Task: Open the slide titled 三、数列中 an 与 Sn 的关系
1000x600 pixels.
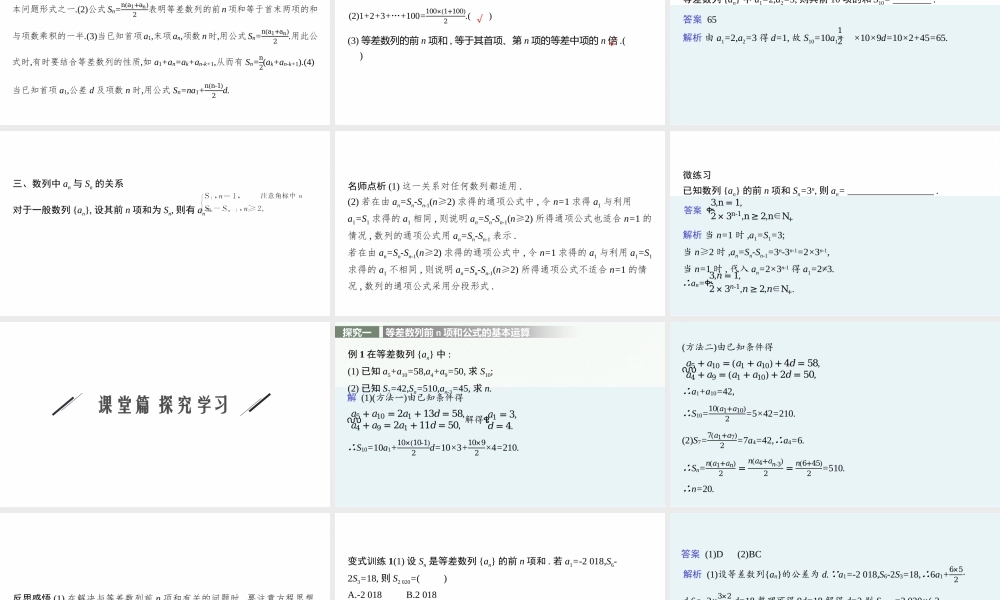Action: point(165,223)
